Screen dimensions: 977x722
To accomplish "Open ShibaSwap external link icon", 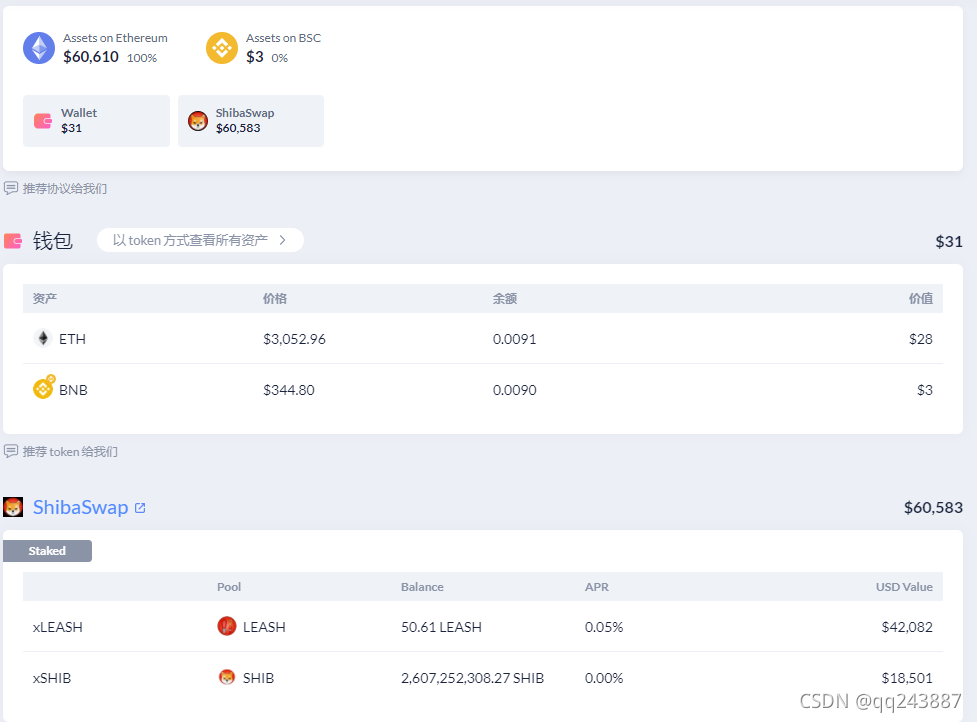I will 140,508.
